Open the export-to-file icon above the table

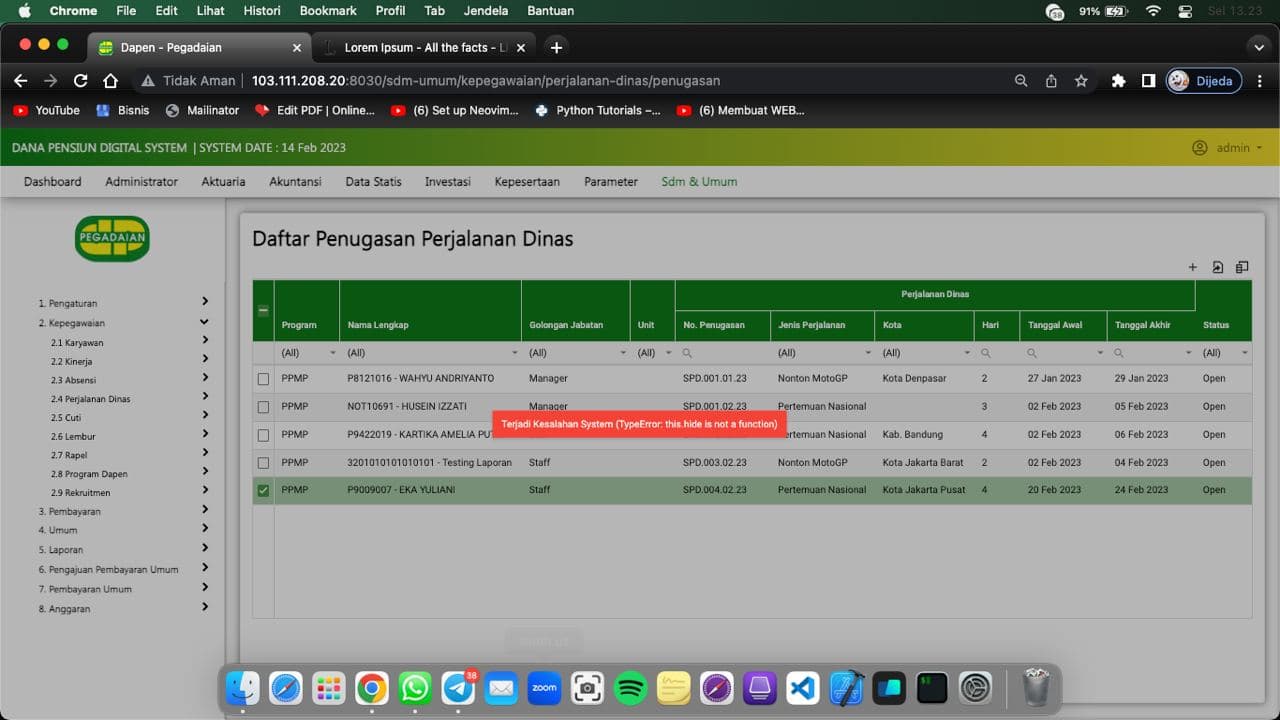1217,266
